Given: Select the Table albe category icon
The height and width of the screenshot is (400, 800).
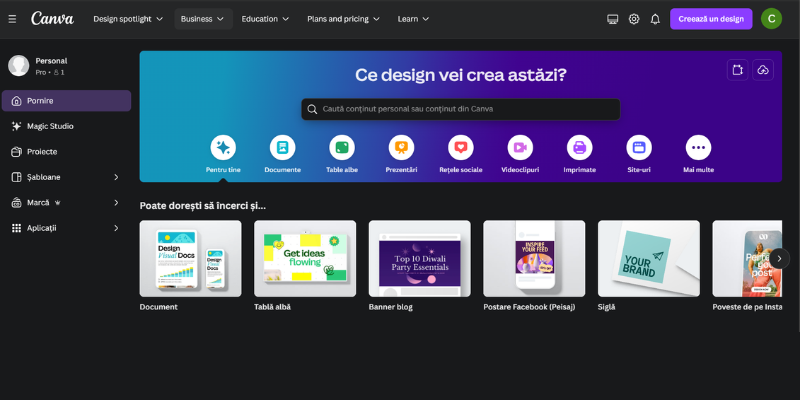Looking at the screenshot, I should pos(342,147).
